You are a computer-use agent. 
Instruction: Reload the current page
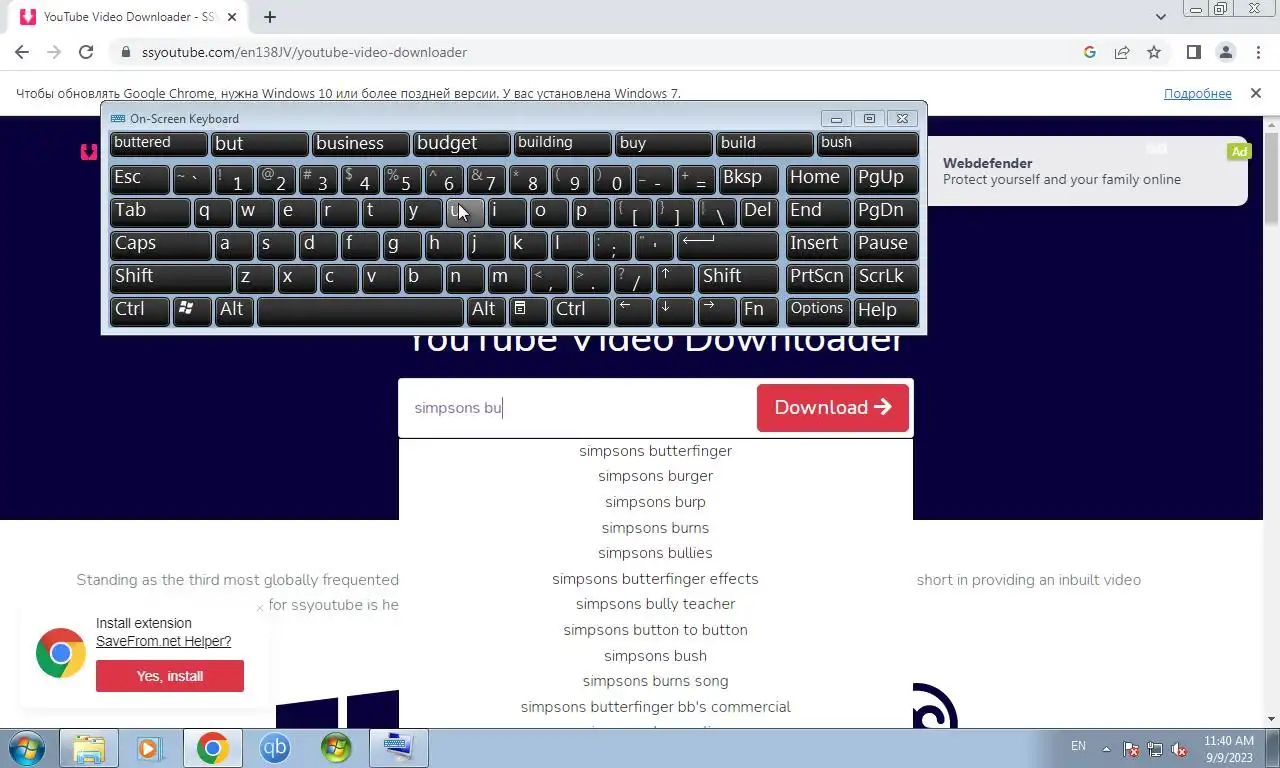coord(86,52)
